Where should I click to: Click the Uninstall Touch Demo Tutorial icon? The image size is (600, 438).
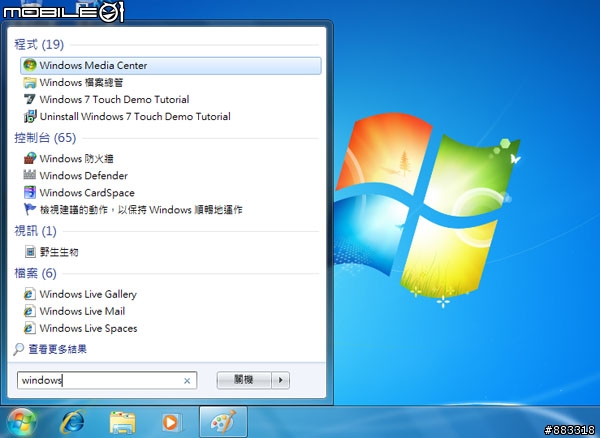pos(30,116)
